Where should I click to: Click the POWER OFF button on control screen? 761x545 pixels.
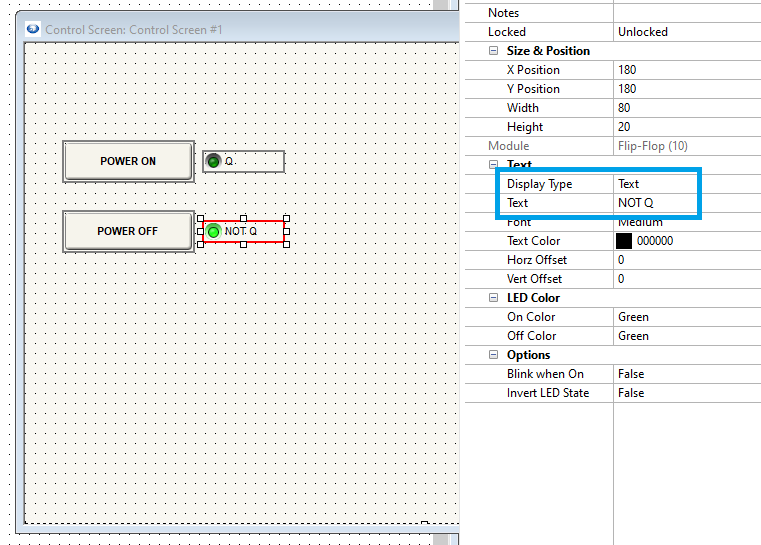click(x=128, y=231)
